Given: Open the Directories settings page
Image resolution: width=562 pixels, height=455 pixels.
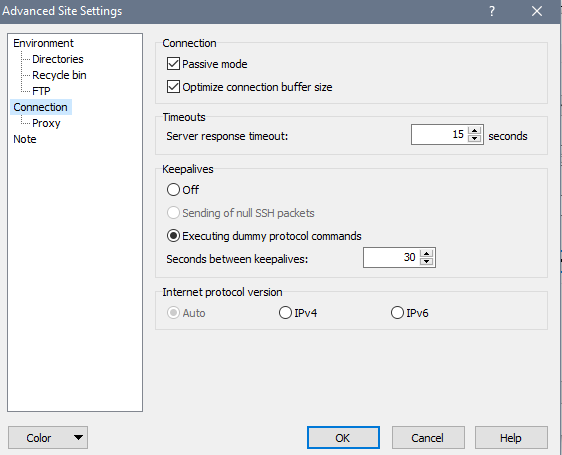Looking at the screenshot, I should (x=58, y=59).
